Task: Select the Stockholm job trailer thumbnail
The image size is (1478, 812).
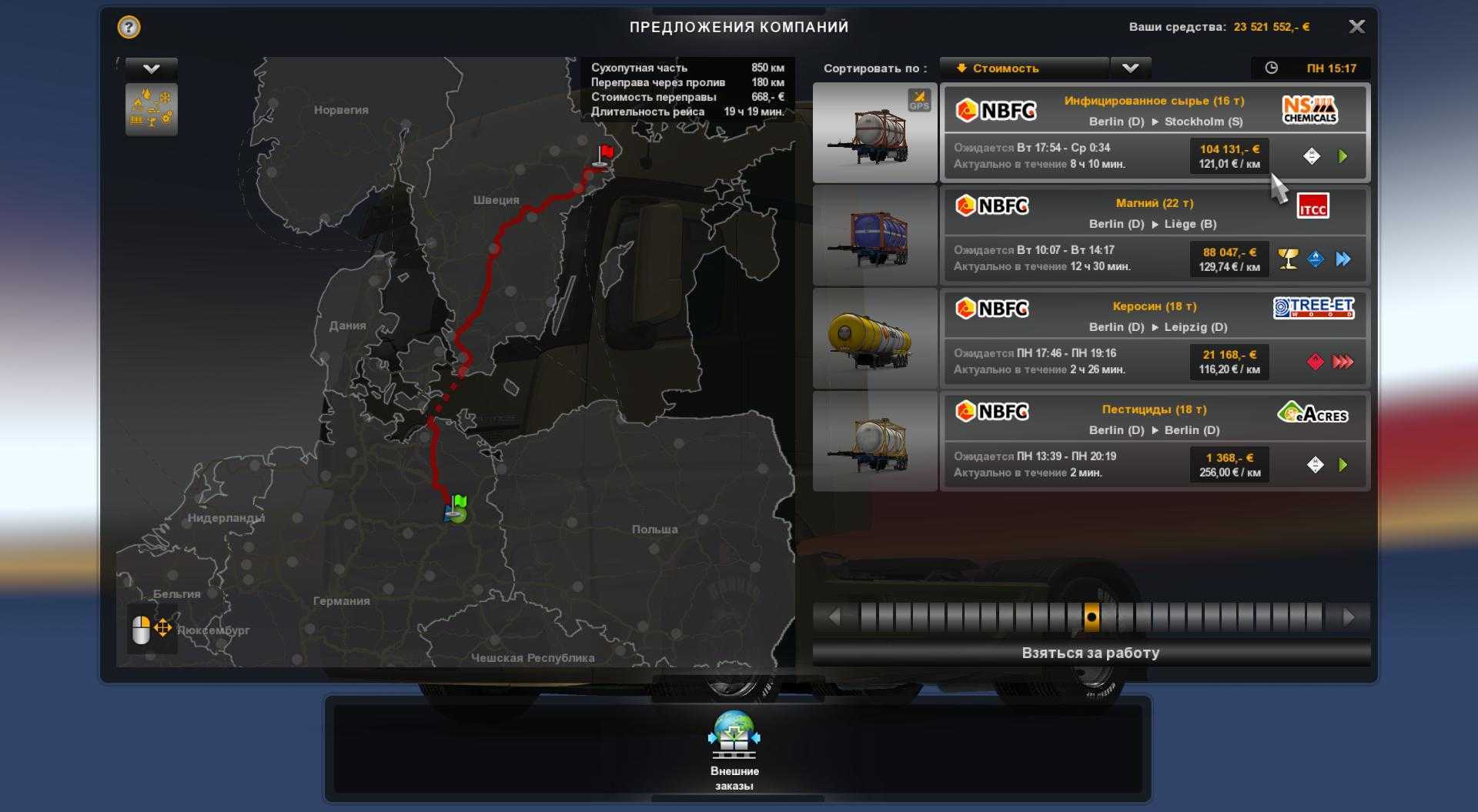Action: pyautogui.click(x=874, y=133)
